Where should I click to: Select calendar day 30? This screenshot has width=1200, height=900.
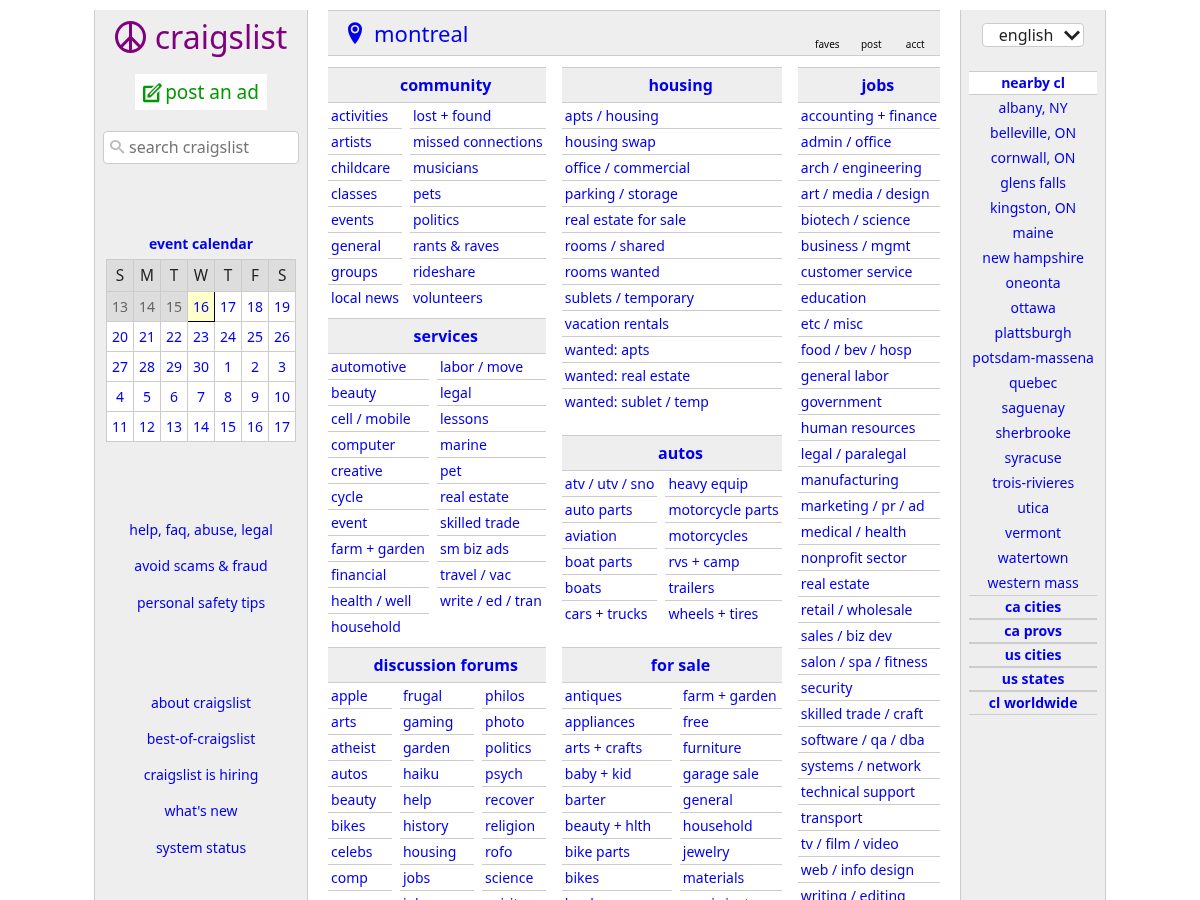[x=201, y=367]
